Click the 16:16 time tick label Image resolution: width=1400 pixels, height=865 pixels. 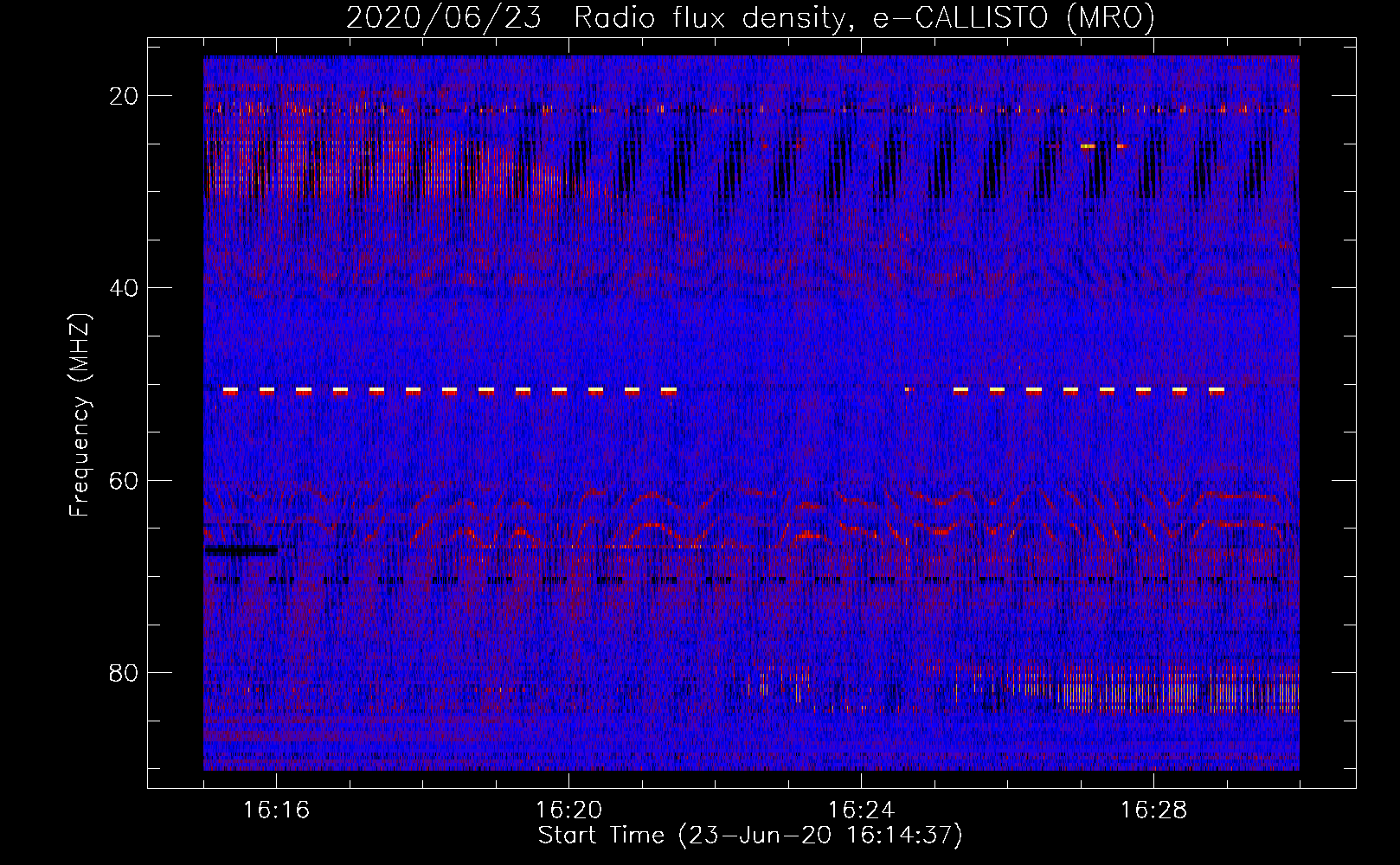point(276,811)
